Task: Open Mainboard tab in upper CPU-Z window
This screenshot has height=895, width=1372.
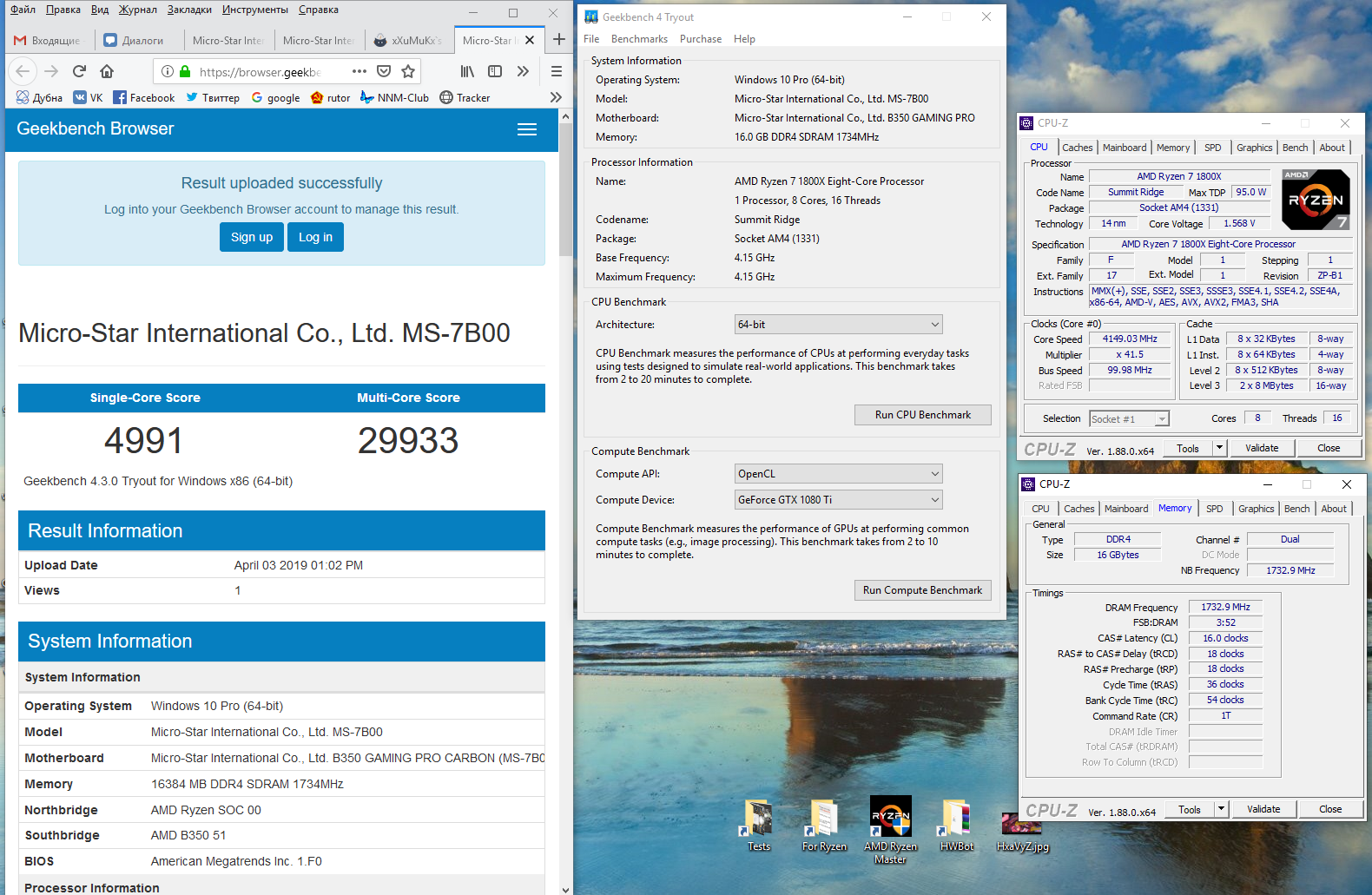Action: tap(1125, 148)
